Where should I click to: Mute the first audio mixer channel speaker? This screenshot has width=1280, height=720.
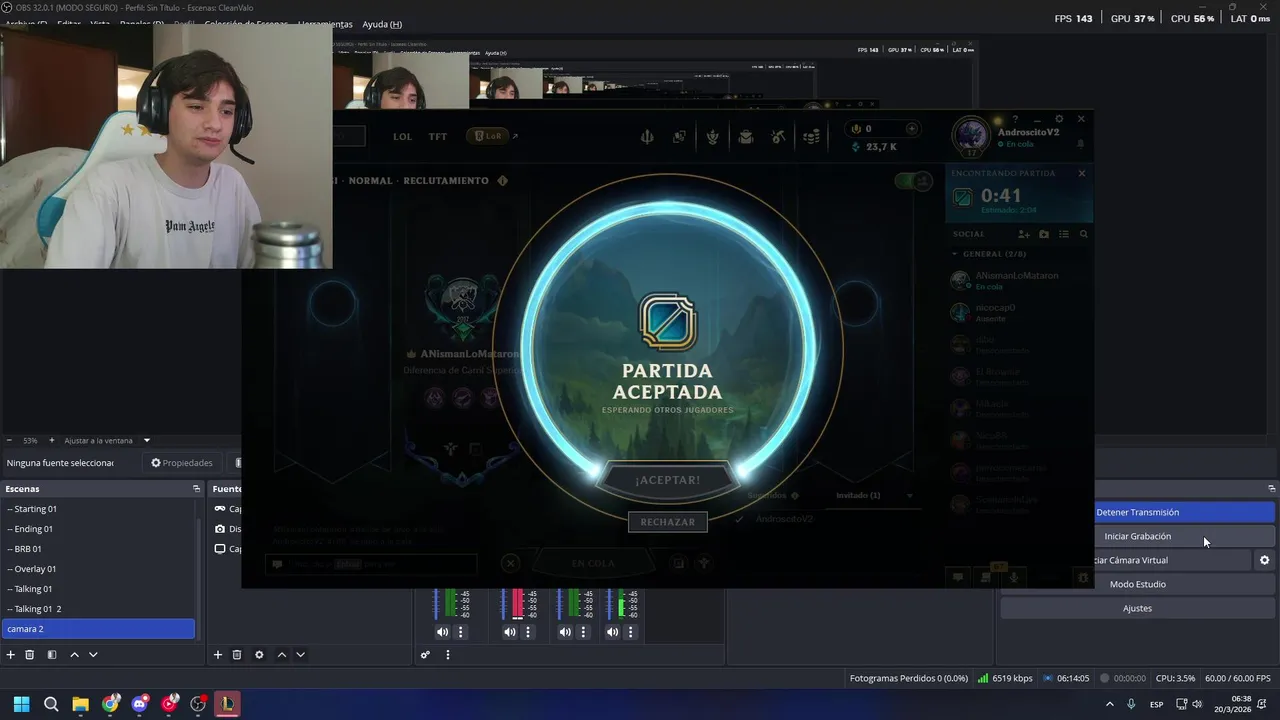[x=442, y=632]
